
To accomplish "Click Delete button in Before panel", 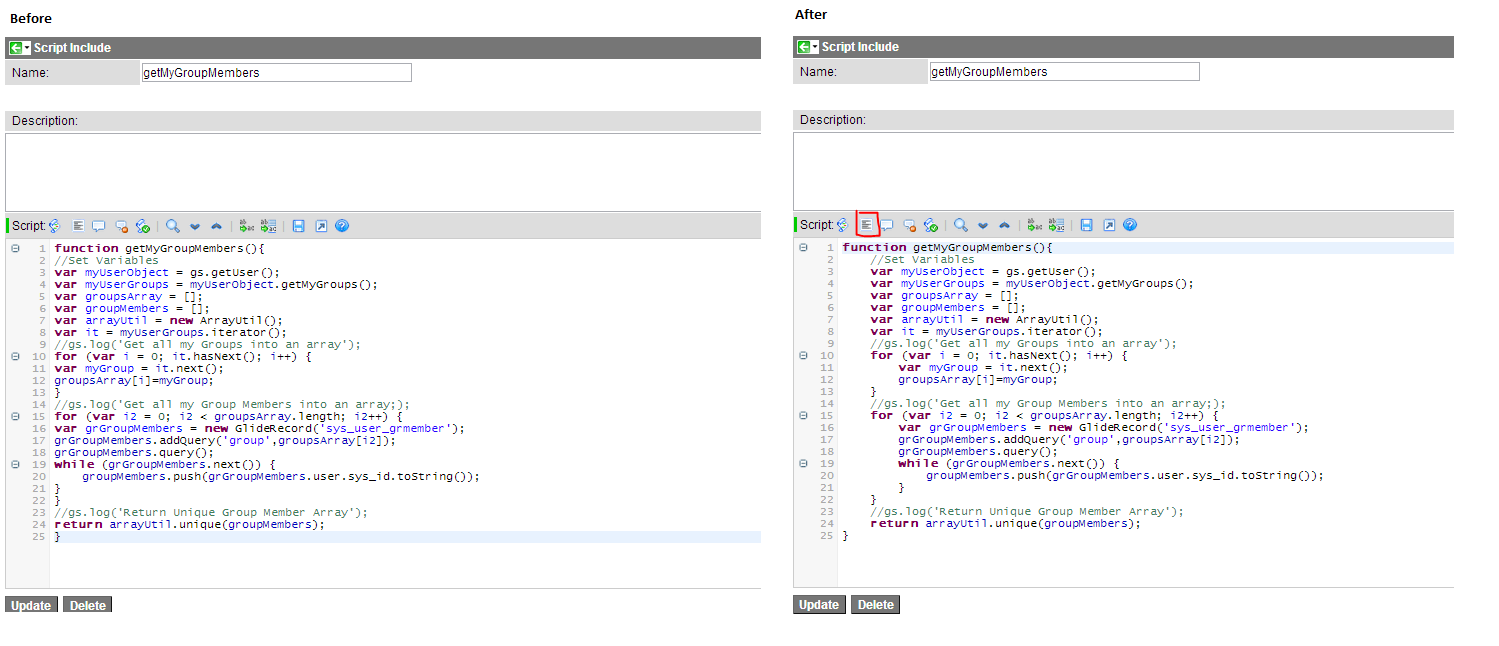I will tap(87, 605).
